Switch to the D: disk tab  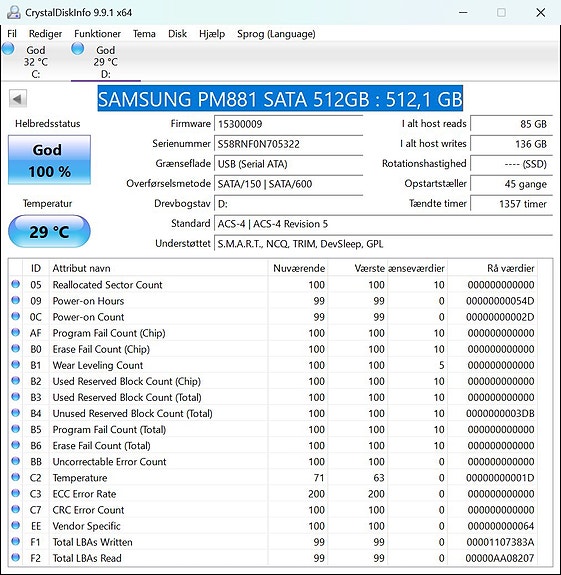tap(106, 62)
